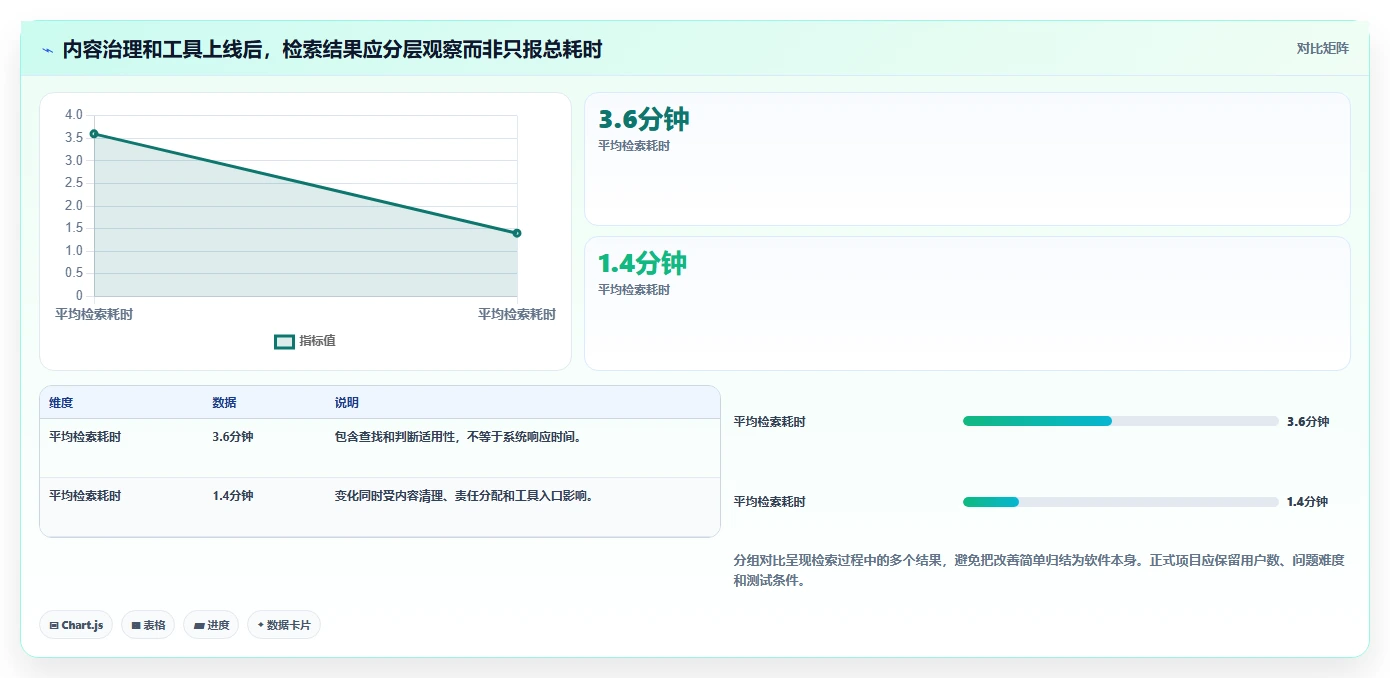Click the label left of the 3.6分钟 progress bar
This screenshot has width=1390, height=678.
(769, 422)
